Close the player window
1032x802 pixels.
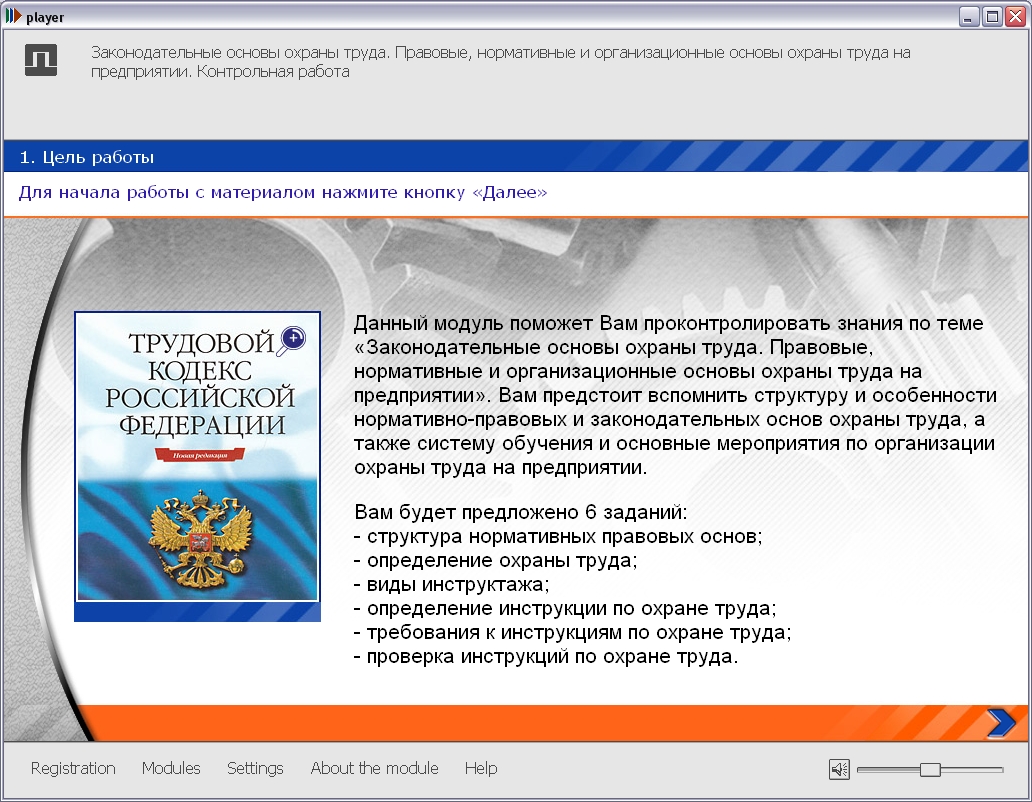click(x=1015, y=16)
